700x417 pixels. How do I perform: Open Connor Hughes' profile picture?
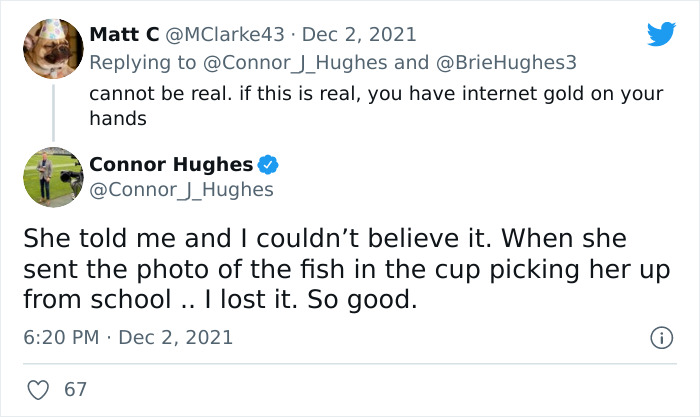[x=51, y=177]
